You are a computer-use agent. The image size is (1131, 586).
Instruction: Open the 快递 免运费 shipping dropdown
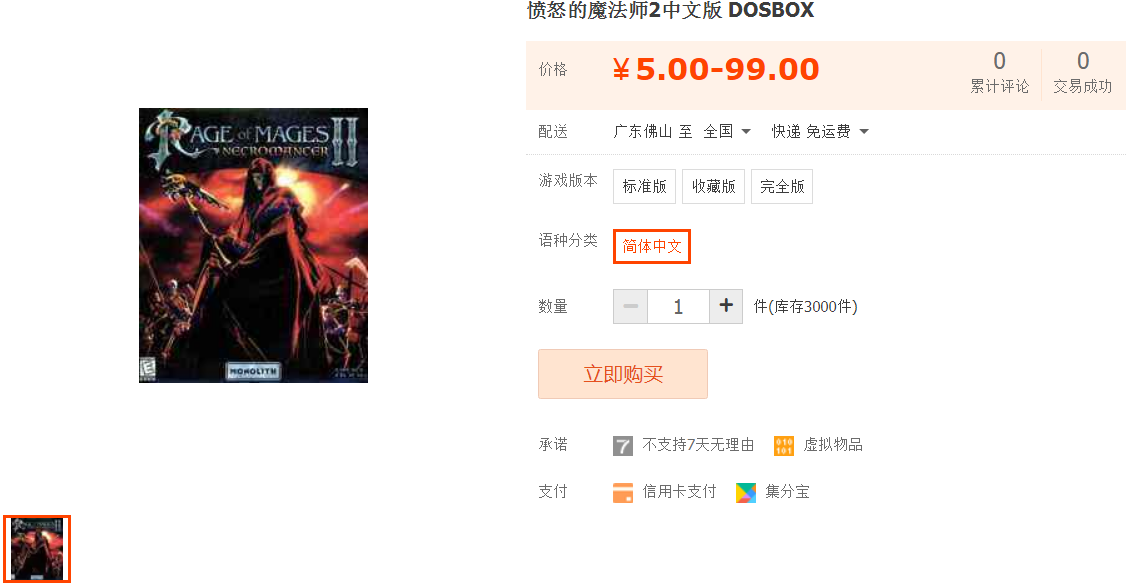pos(820,131)
